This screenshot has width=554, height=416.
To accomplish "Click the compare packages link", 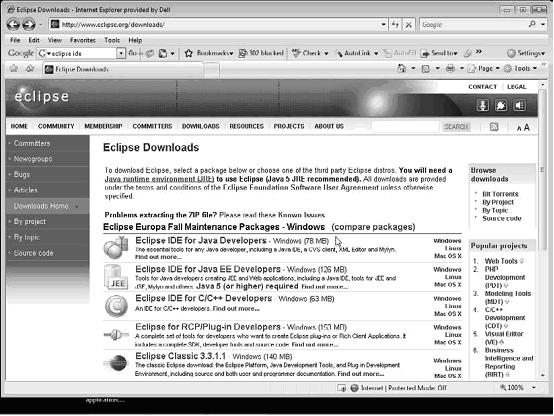I will [x=373, y=227].
